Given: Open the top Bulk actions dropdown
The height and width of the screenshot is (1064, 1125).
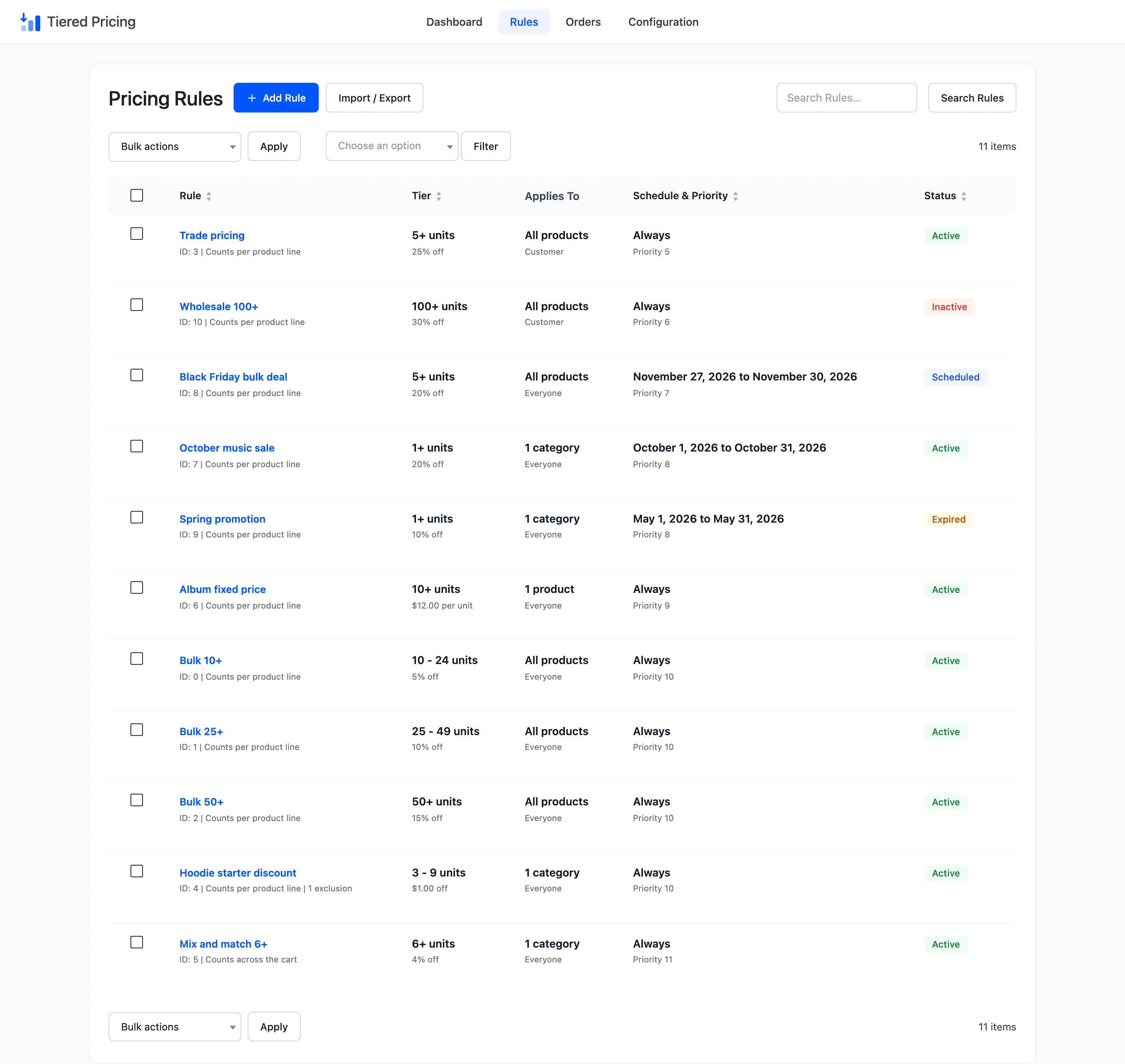Looking at the screenshot, I should pyautogui.click(x=175, y=146).
